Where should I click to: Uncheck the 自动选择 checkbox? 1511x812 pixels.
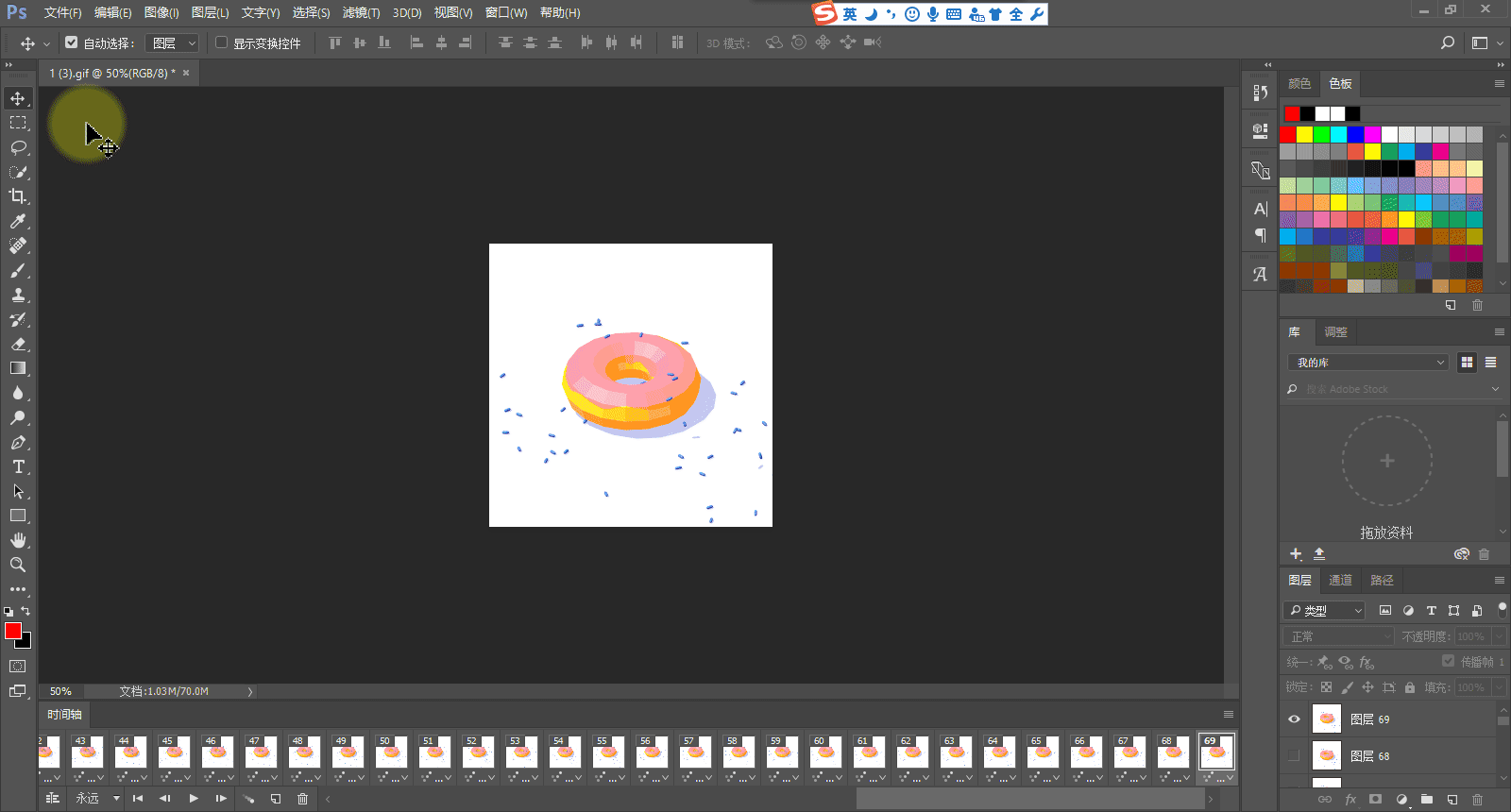click(72, 42)
